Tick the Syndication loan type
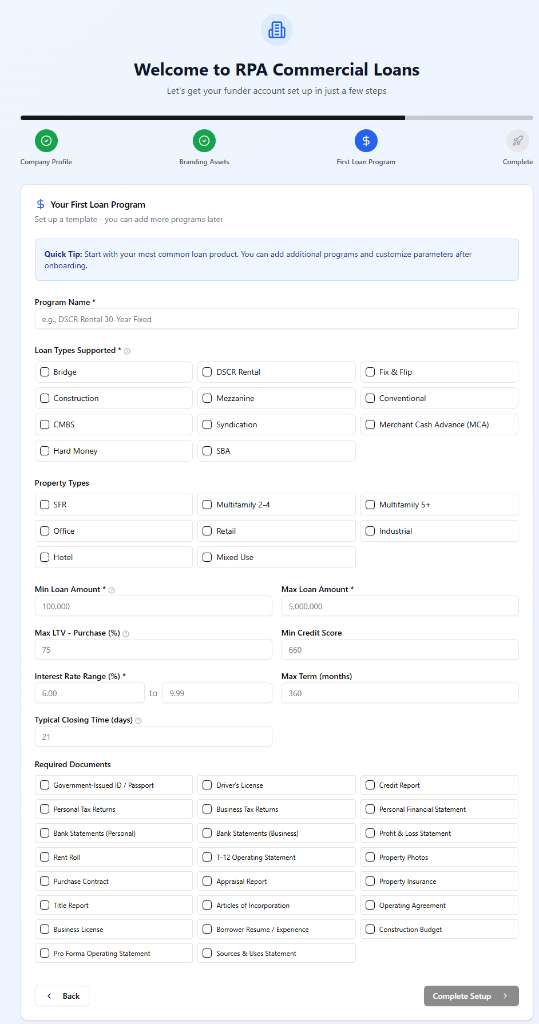The width and height of the screenshot is (539, 1024). 207,424
